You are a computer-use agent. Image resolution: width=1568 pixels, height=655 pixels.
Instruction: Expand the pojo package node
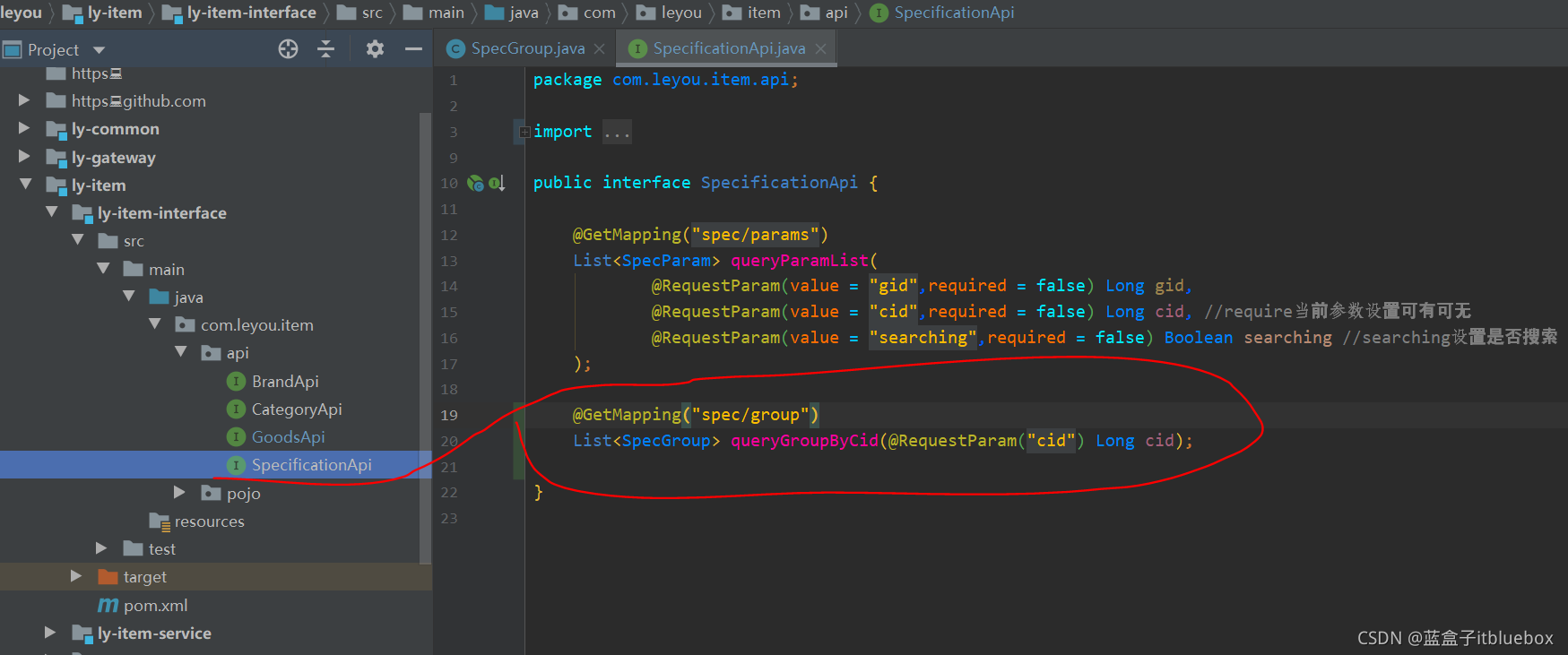[x=179, y=492]
